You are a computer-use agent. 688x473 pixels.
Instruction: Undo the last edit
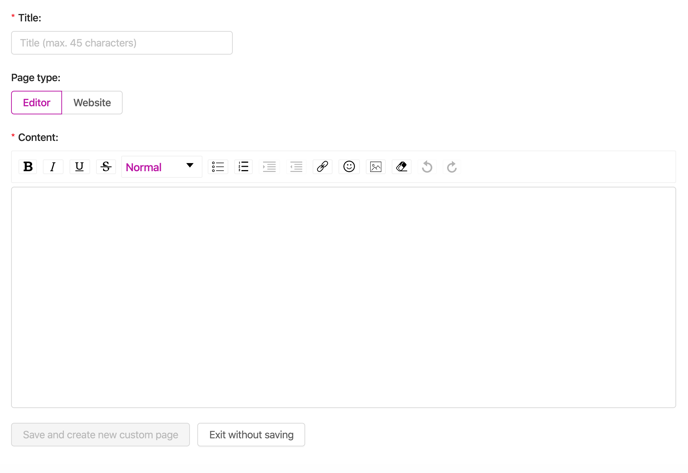427,167
